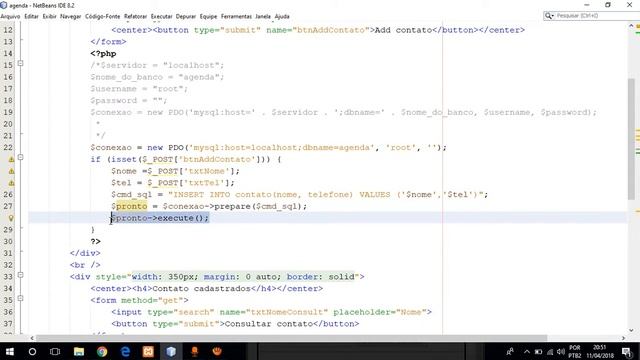The height and width of the screenshot is (360, 640).
Task: Click the search magnifier dropdown icon
Action: 549,16
